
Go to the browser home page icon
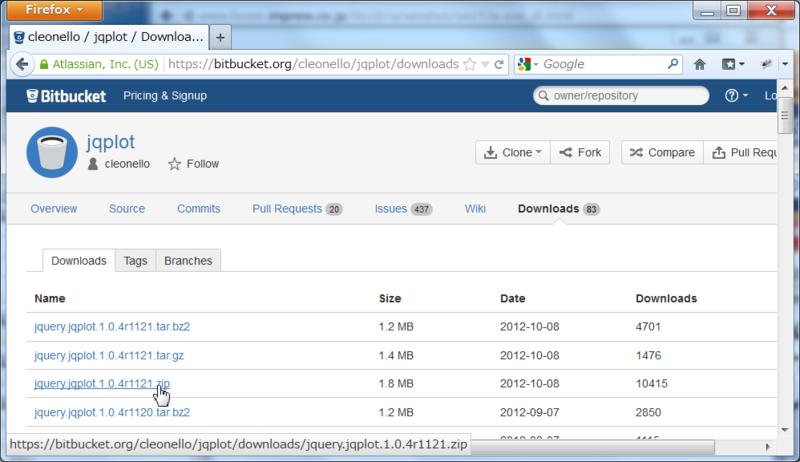[x=699, y=64]
